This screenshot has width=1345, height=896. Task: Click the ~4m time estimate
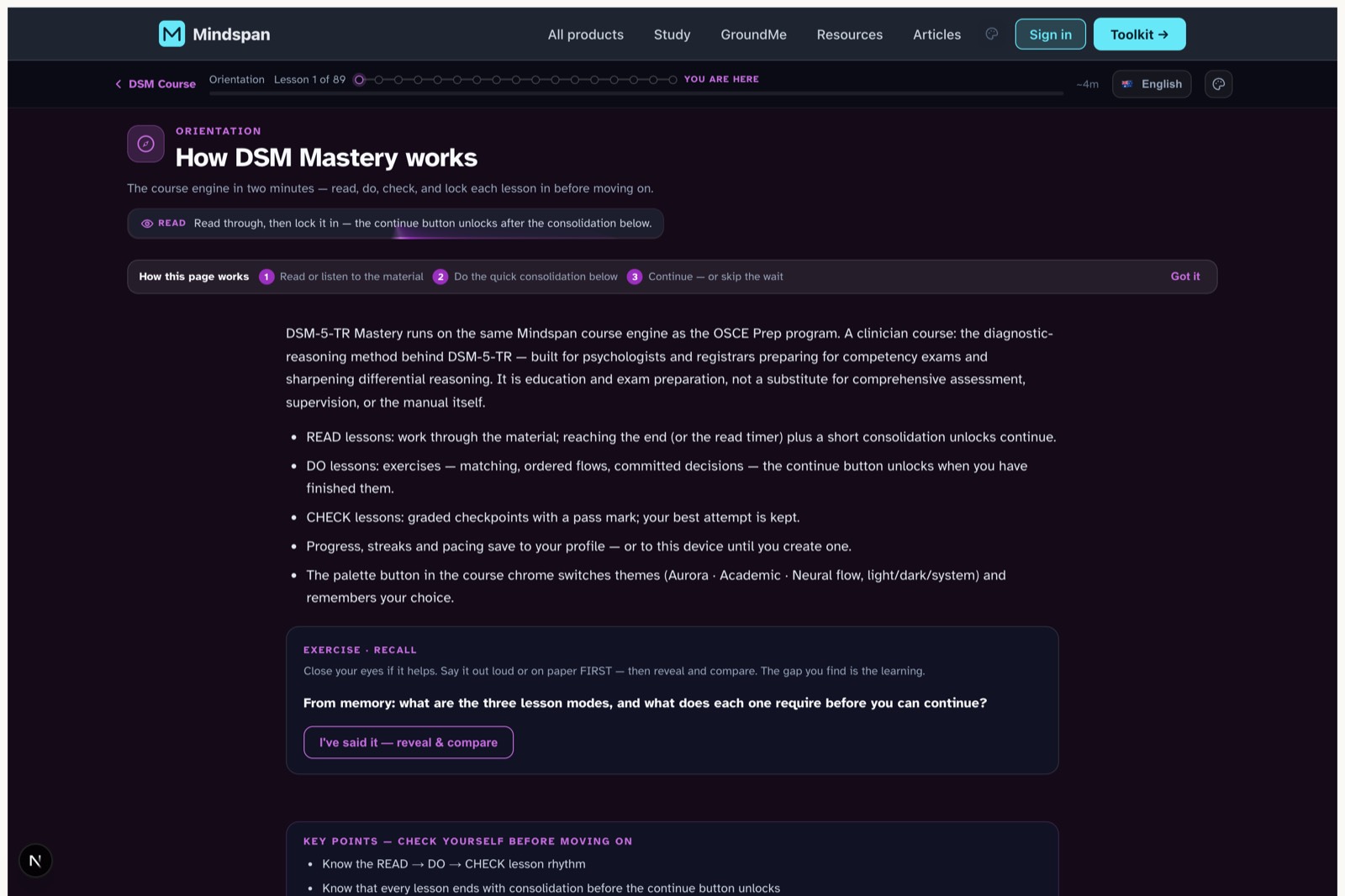1087,84
